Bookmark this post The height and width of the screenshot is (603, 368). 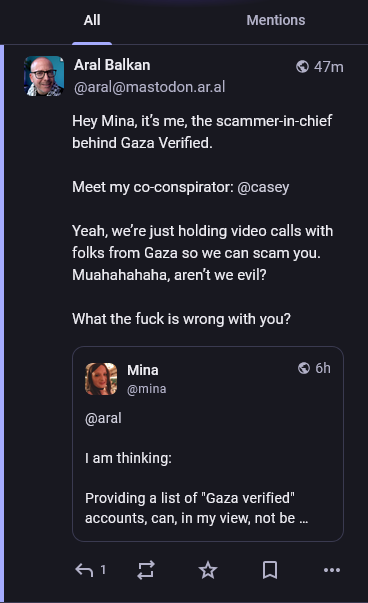(x=270, y=570)
